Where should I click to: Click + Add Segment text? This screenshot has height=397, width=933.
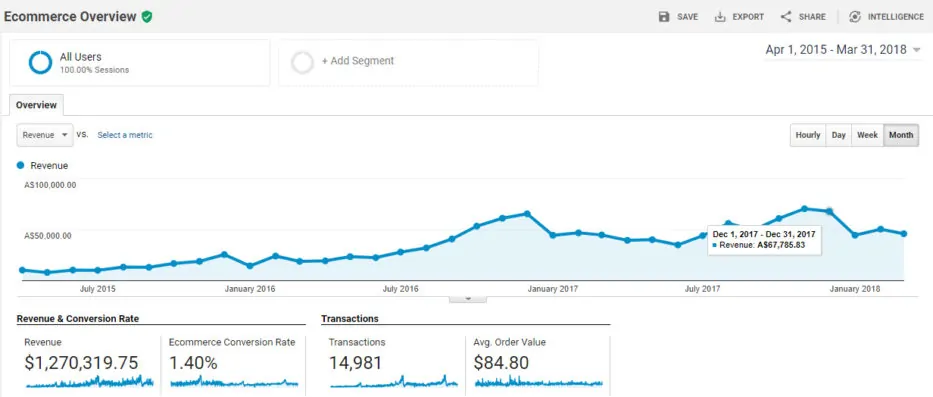click(358, 61)
